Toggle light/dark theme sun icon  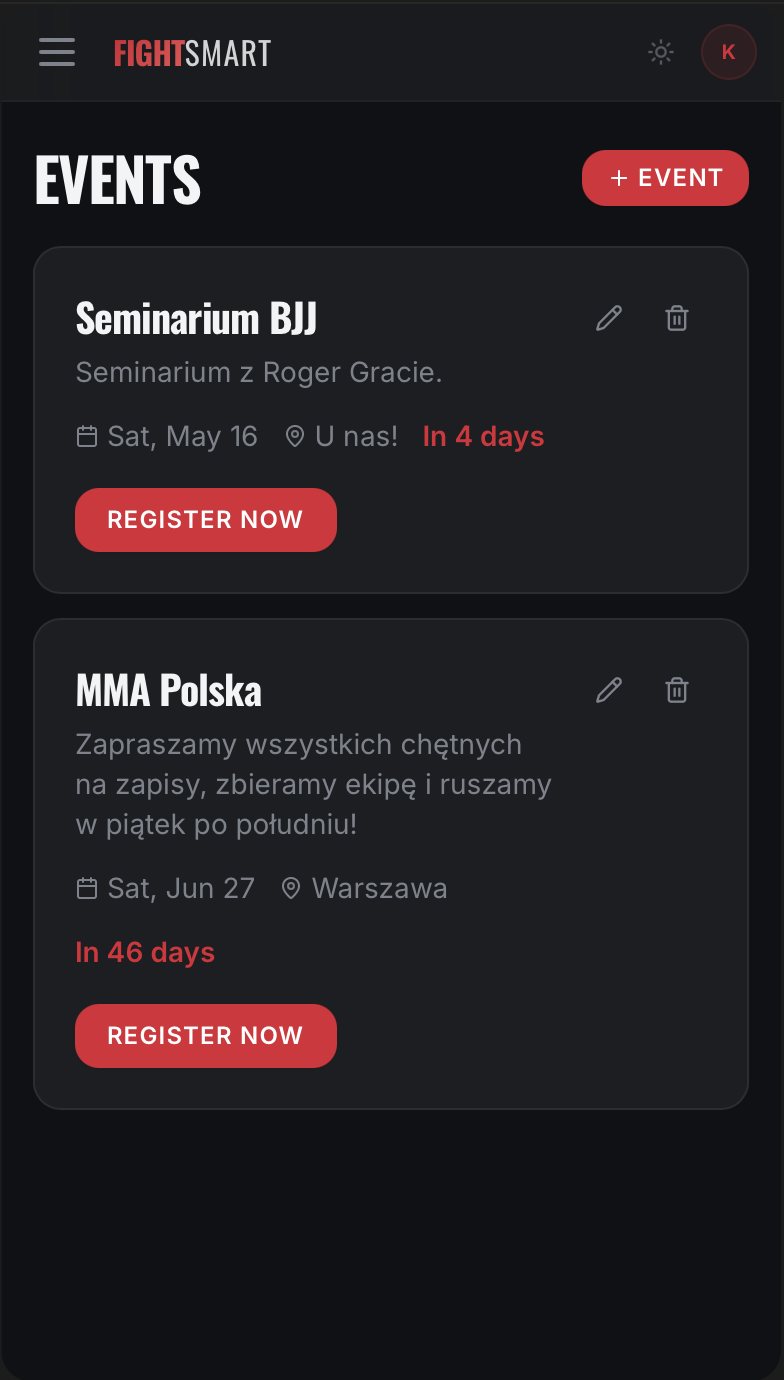coord(661,52)
